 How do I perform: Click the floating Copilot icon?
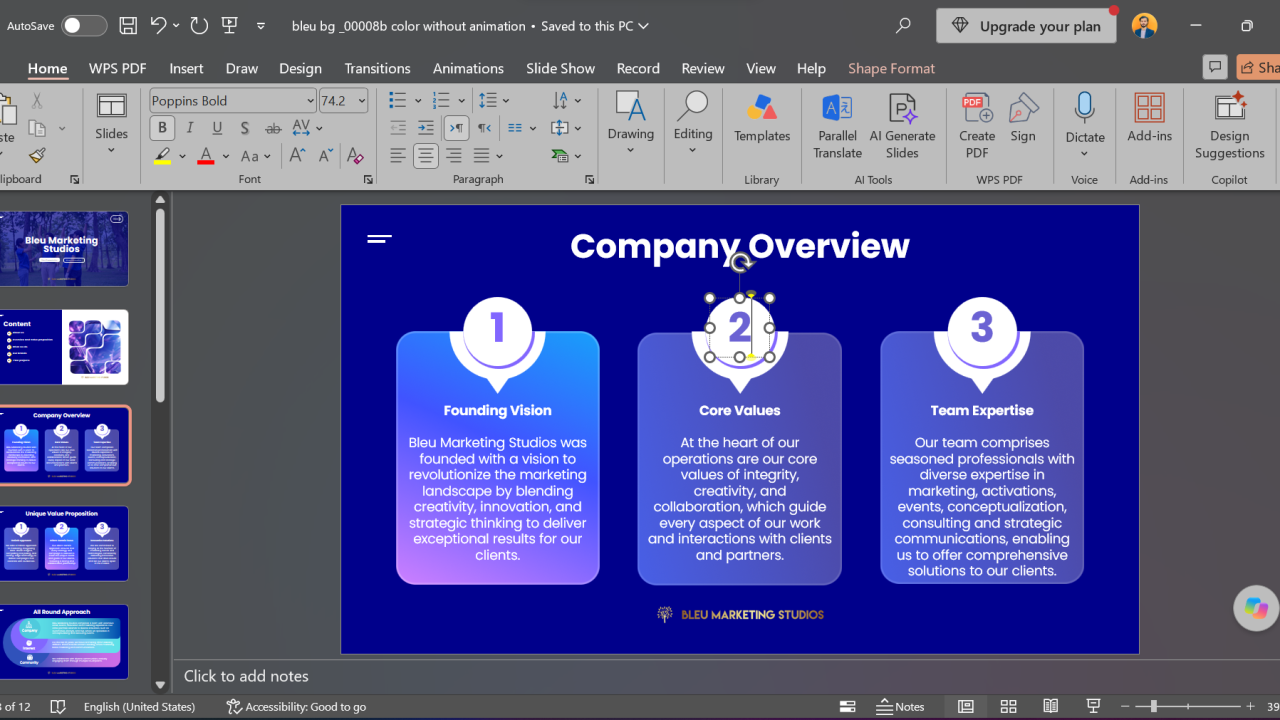[1256, 607]
